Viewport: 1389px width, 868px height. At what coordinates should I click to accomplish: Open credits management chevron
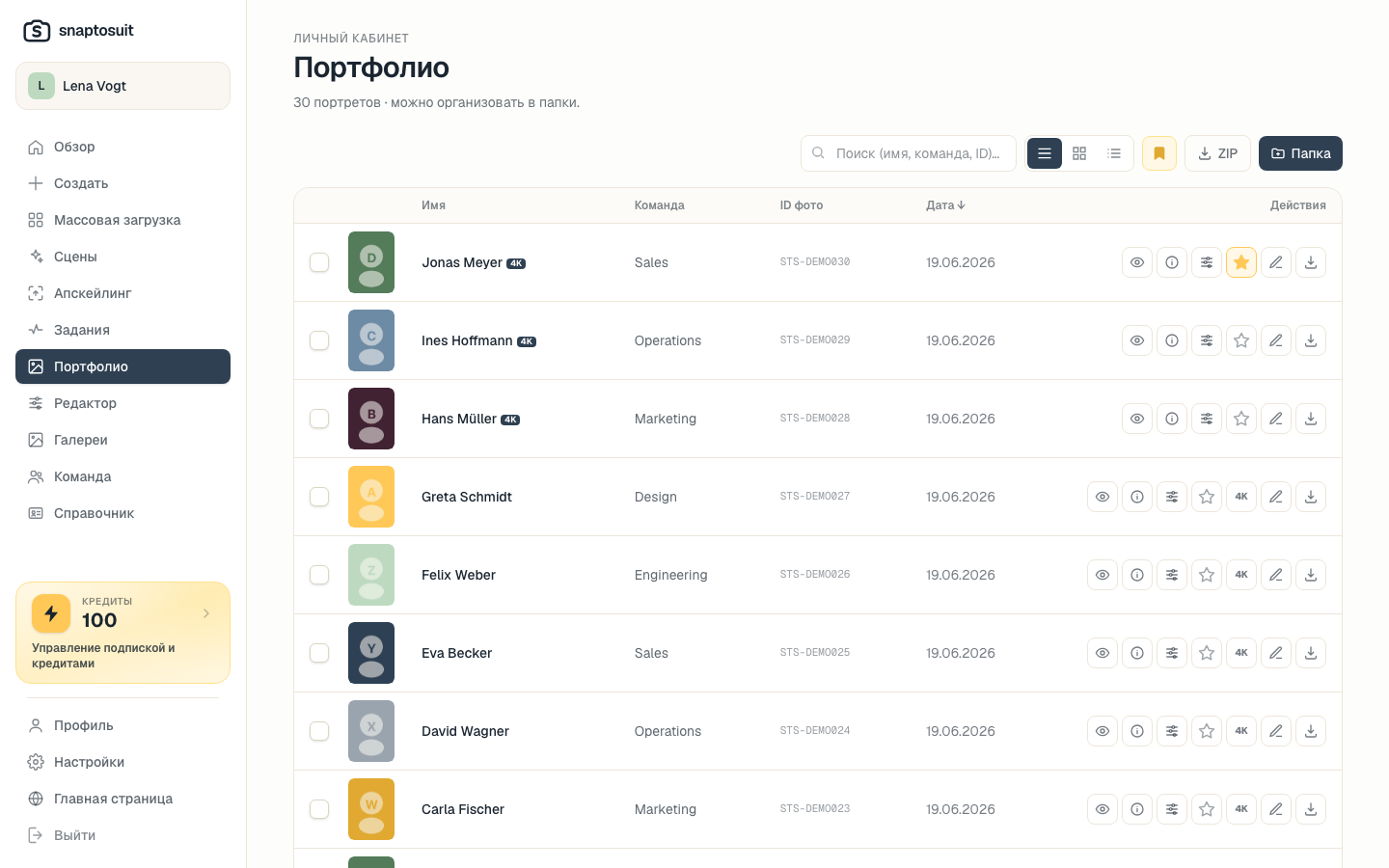pos(206,613)
